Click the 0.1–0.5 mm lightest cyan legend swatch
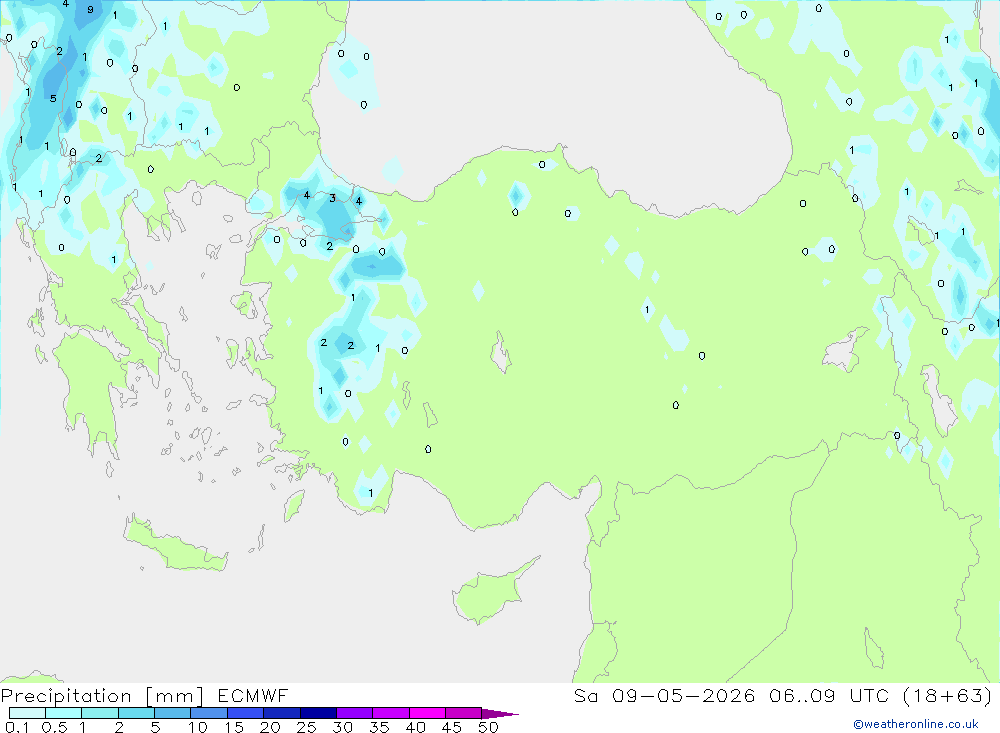 [x=27, y=713]
